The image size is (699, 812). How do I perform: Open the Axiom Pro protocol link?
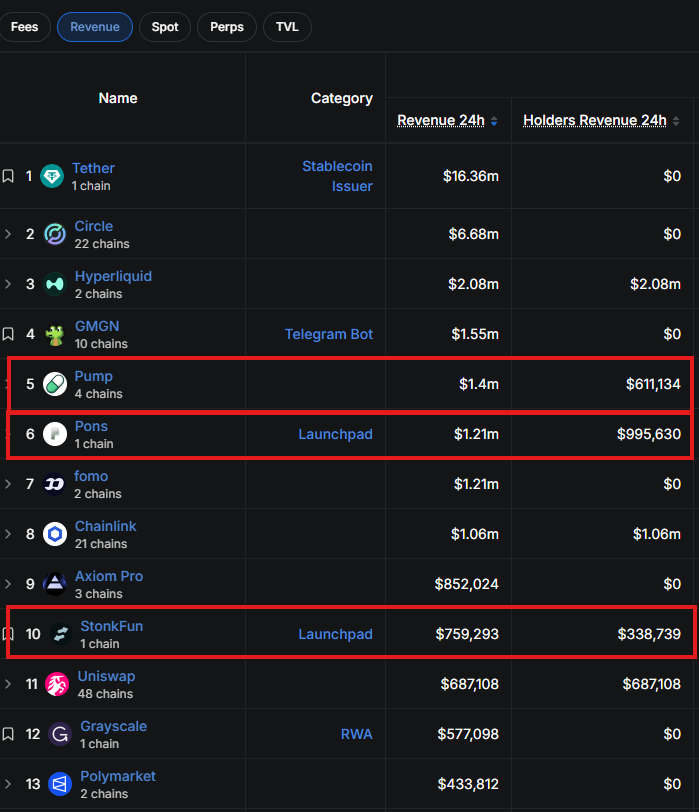pyautogui.click(x=109, y=576)
